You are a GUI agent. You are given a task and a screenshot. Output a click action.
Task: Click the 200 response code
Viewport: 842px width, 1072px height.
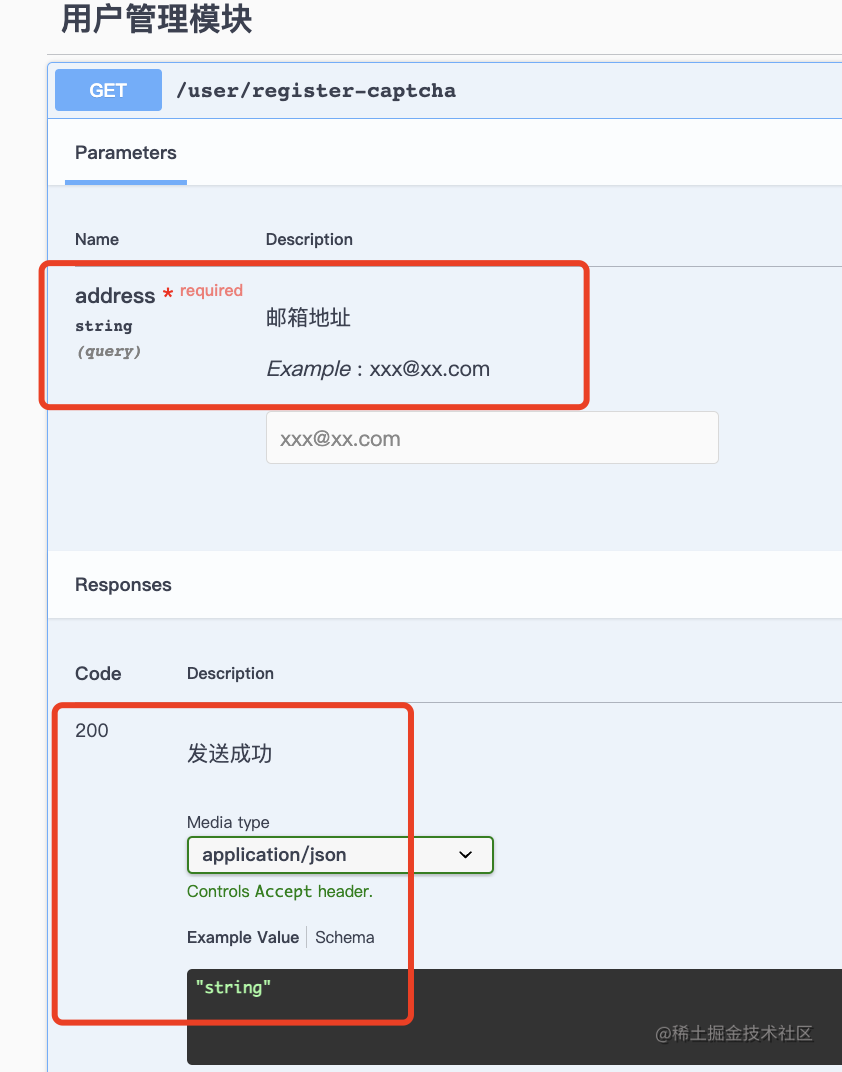click(x=92, y=731)
